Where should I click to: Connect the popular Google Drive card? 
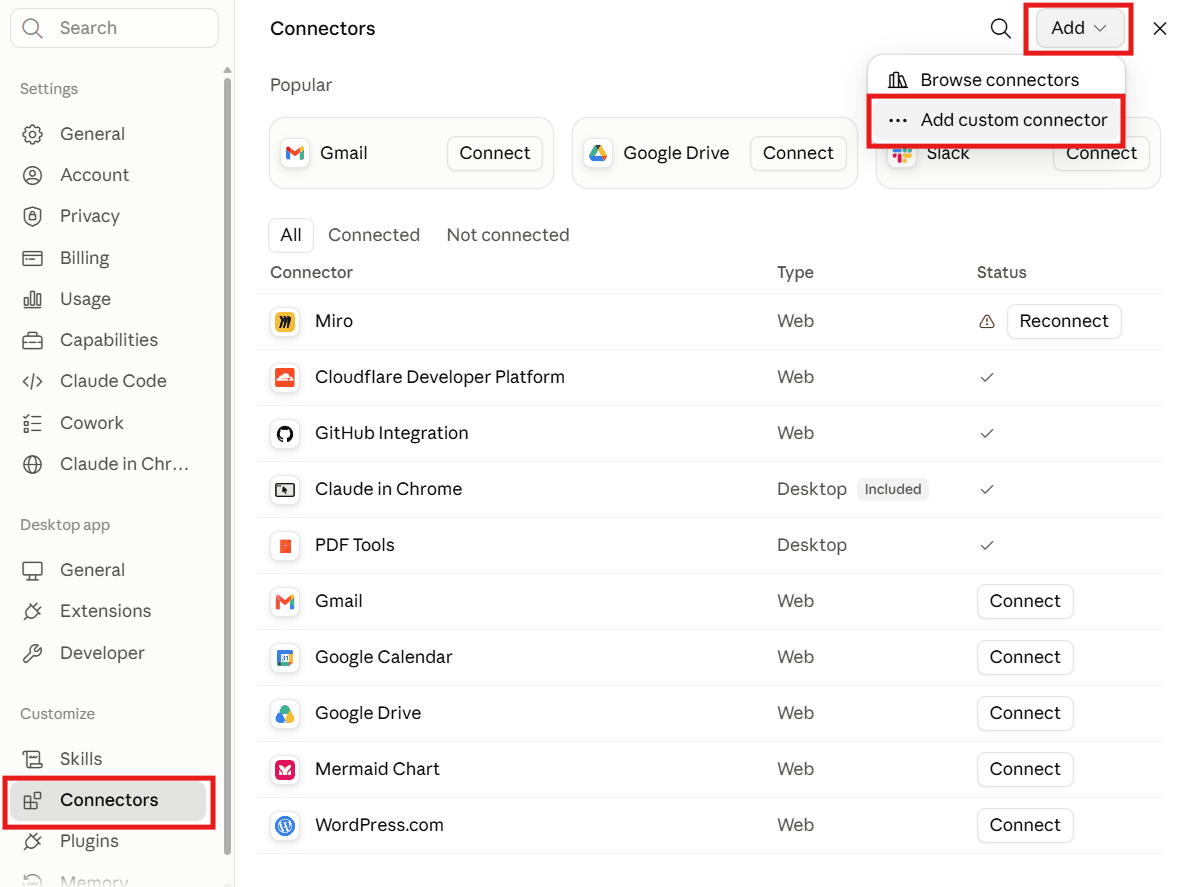(797, 153)
